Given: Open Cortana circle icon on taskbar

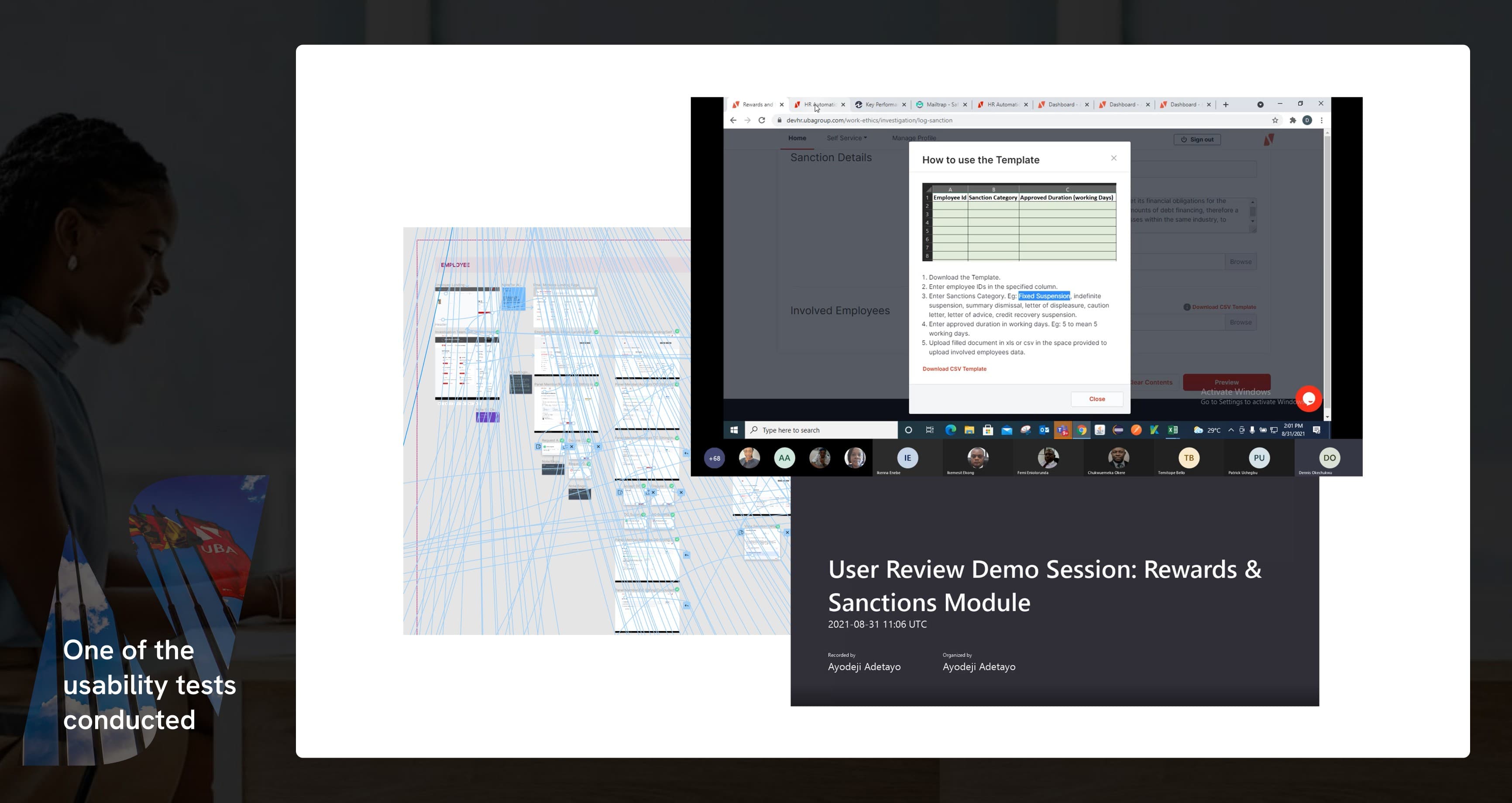Looking at the screenshot, I should tap(909, 430).
